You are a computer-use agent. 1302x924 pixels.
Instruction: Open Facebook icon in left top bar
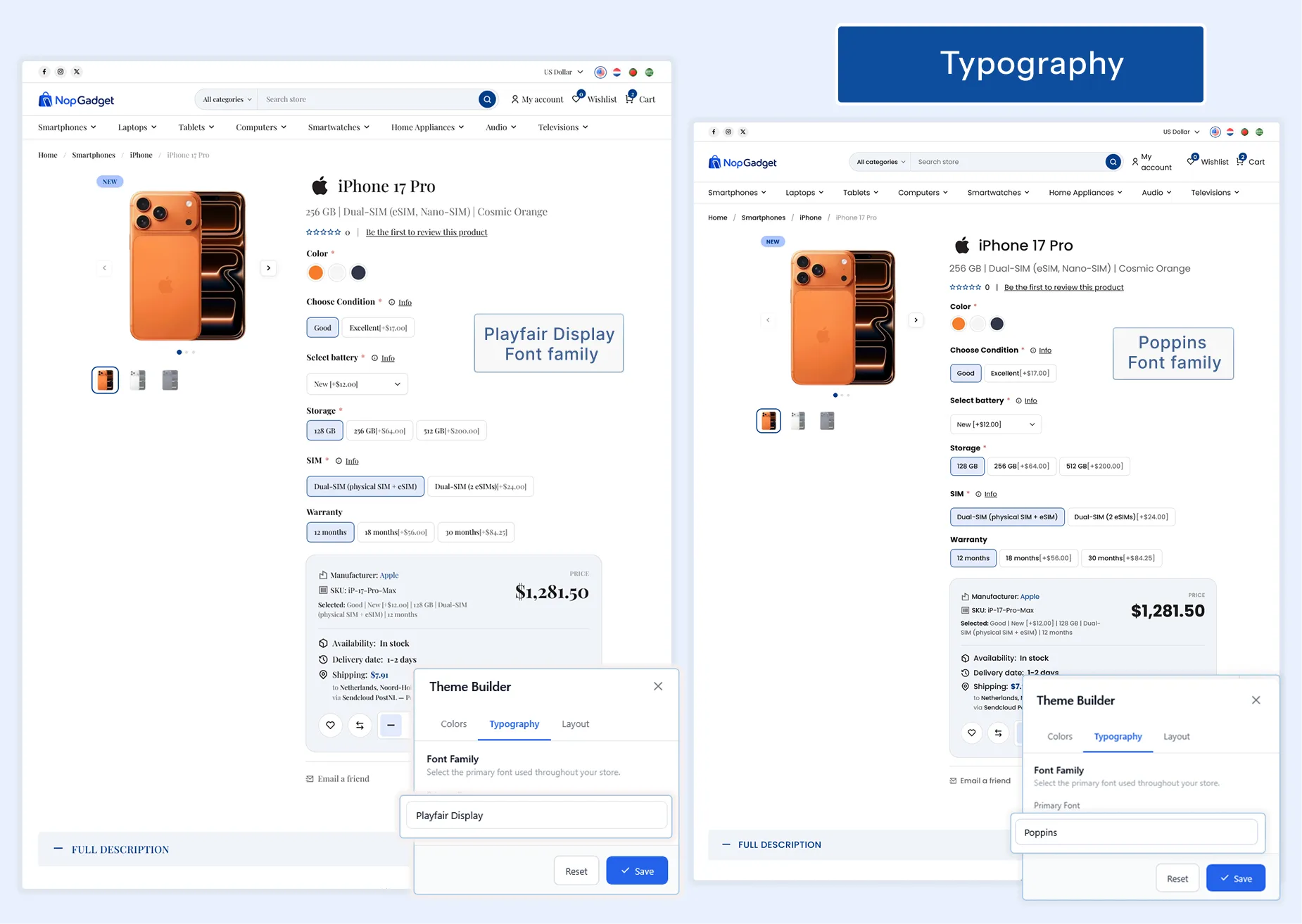[44, 72]
